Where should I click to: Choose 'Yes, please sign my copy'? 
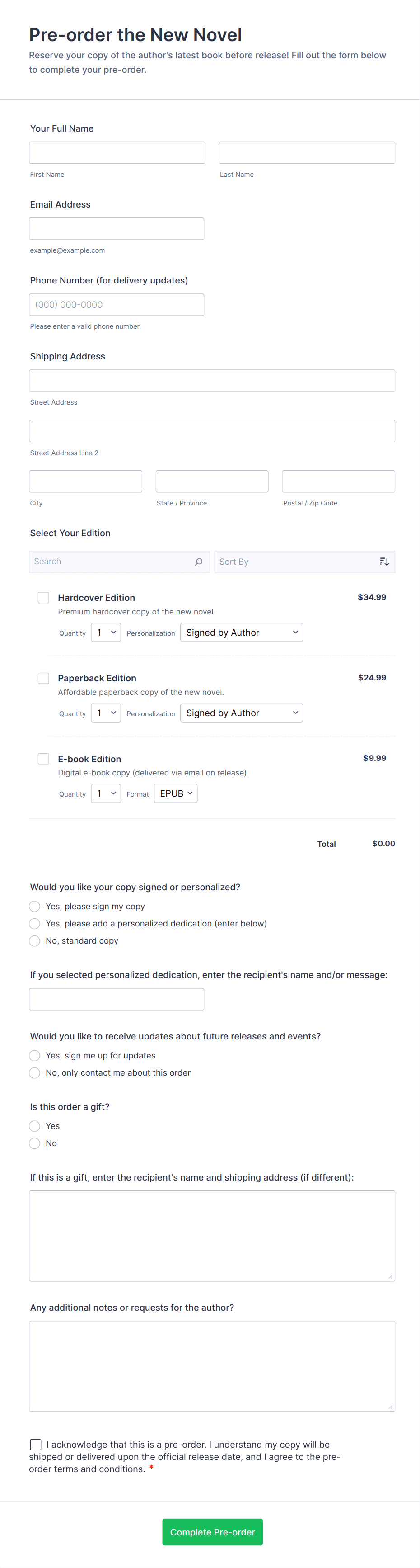pos(35,907)
